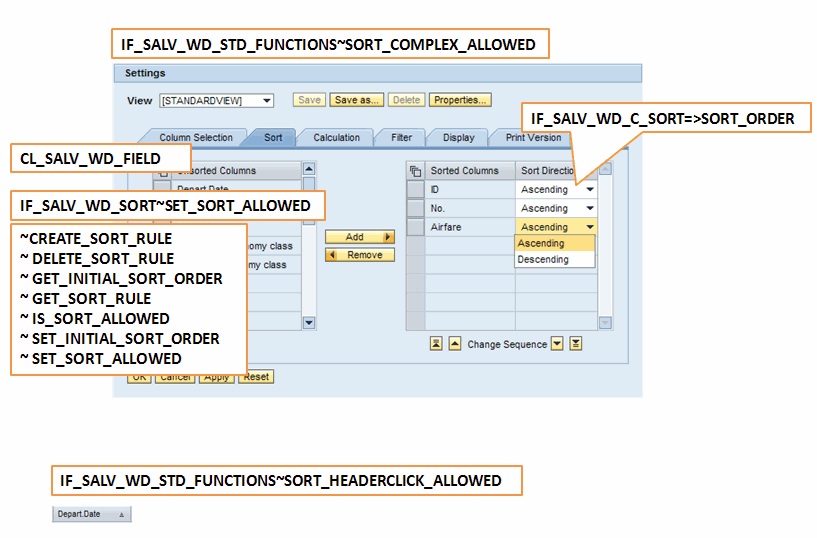This screenshot has width=817, height=538.
Task: Click select-all icon in Sorted Columns header
Action: pos(416,171)
